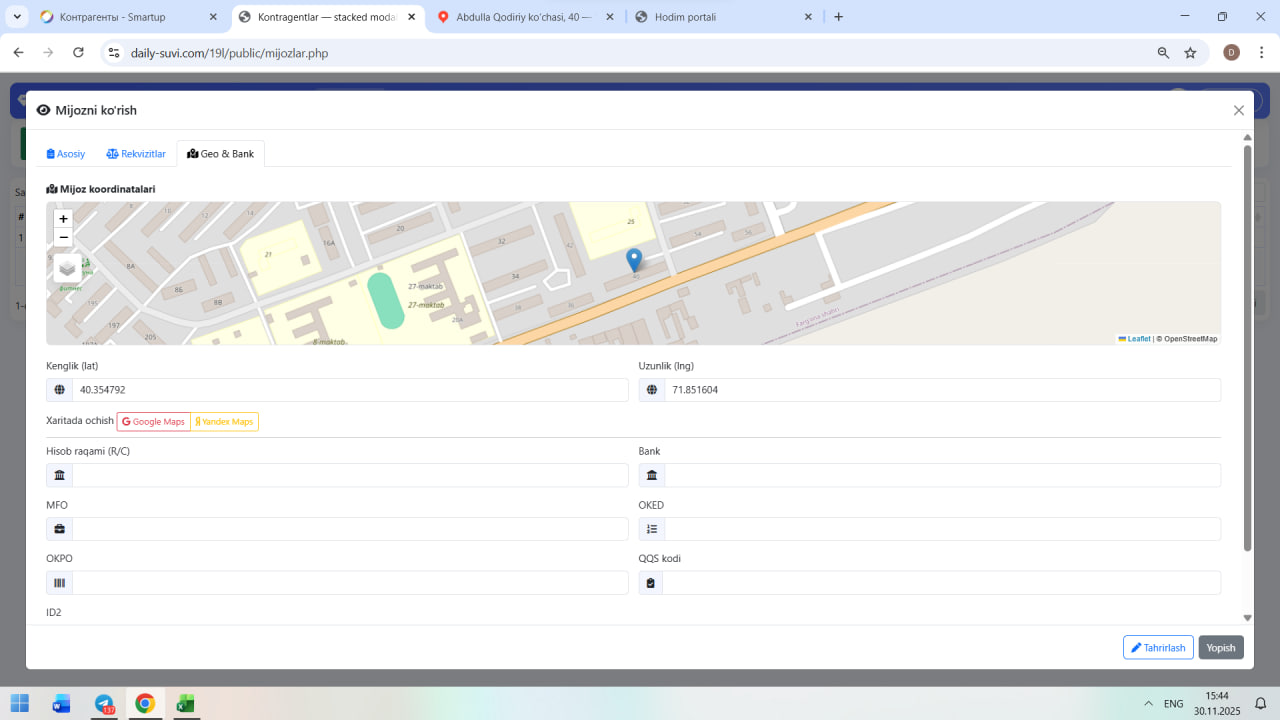Image resolution: width=1280 pixels, height=720 pixels.
Task: Open the Chrome tab search dropdown
Action: (x=17, y=17)
